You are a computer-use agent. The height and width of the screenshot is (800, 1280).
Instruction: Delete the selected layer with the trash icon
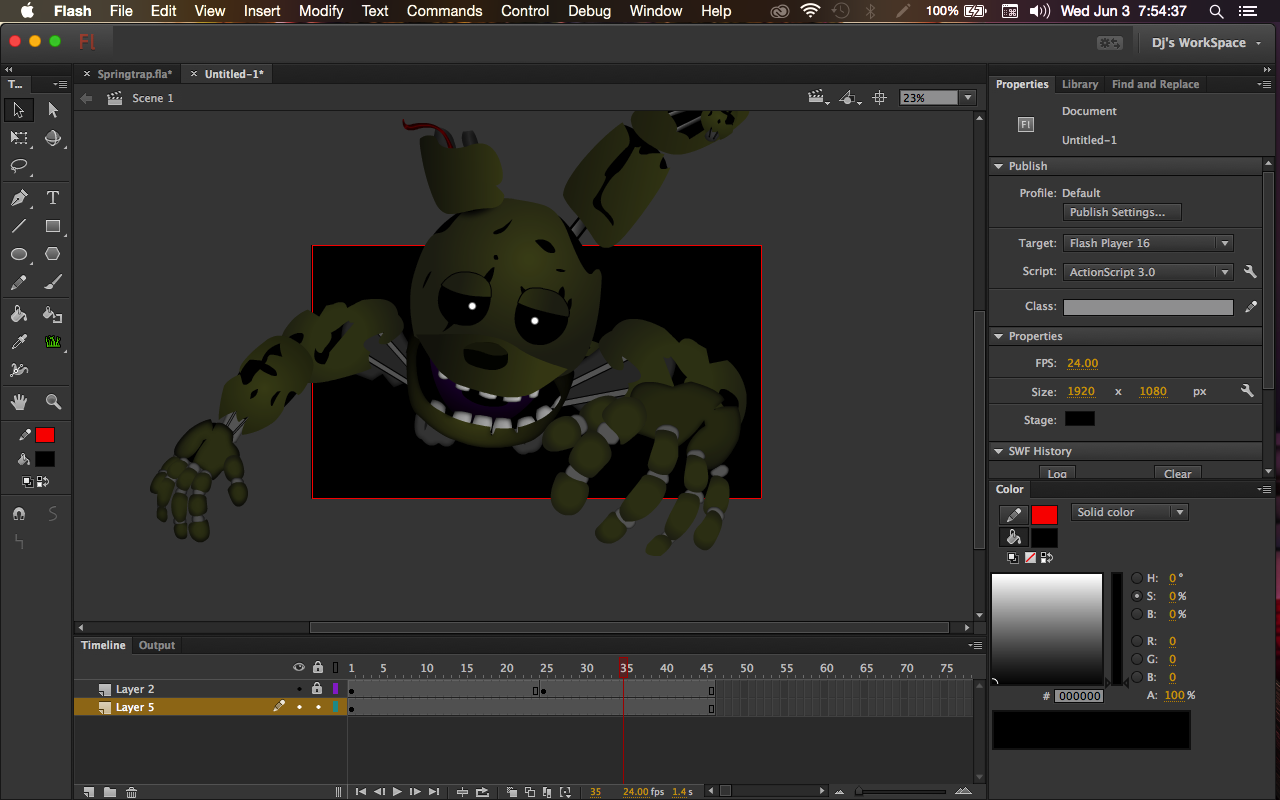132,791
